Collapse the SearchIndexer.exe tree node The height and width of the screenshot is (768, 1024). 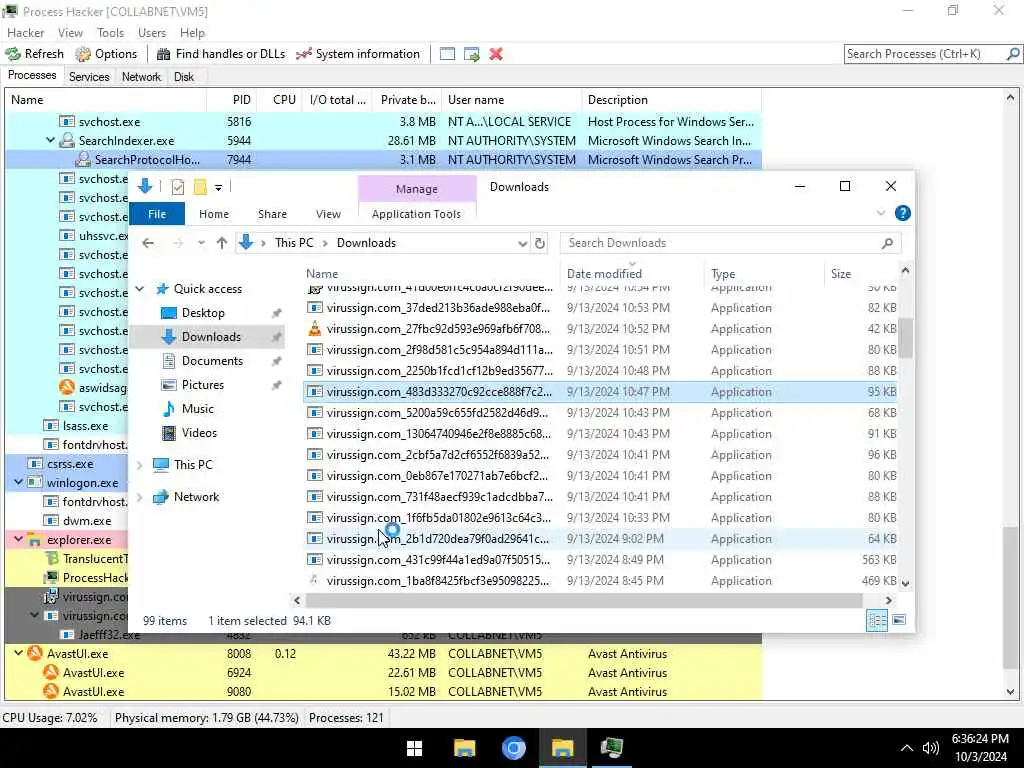pyautogui.click(x=50, y=140)
